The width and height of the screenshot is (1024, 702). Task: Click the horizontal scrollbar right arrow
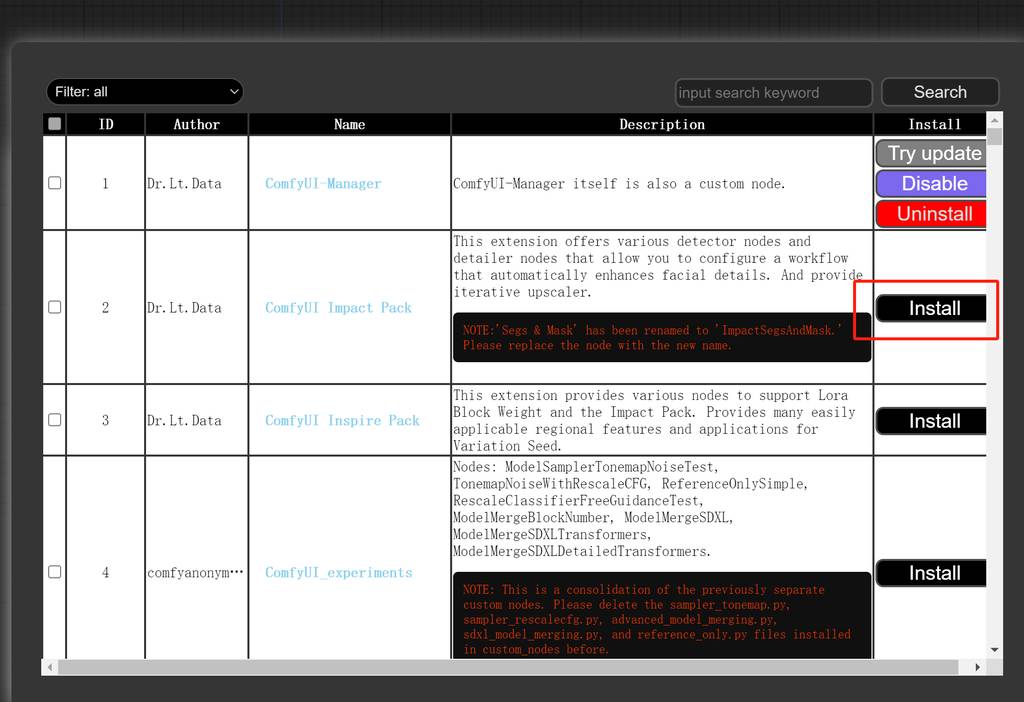(x=978, y=667)
